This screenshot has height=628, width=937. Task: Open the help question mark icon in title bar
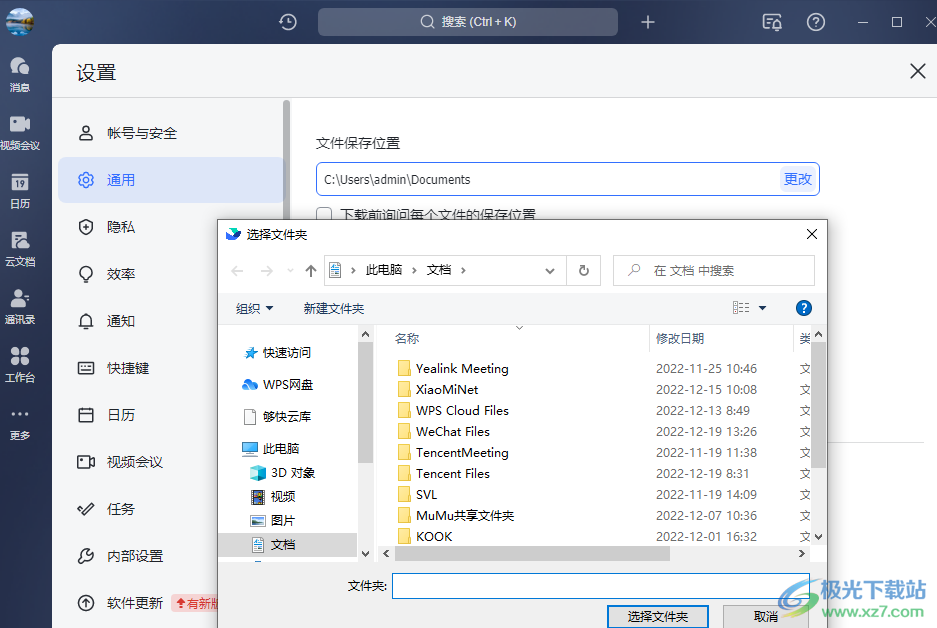[816, 22]
